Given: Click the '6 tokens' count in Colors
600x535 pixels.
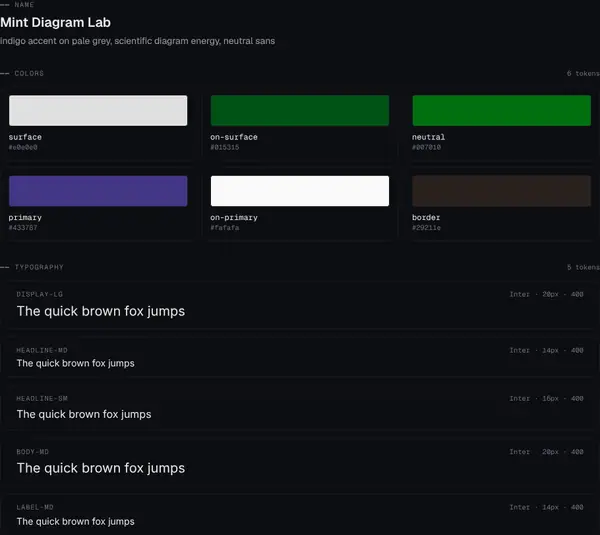Looking at the screenshot, I should click(583, 73).
